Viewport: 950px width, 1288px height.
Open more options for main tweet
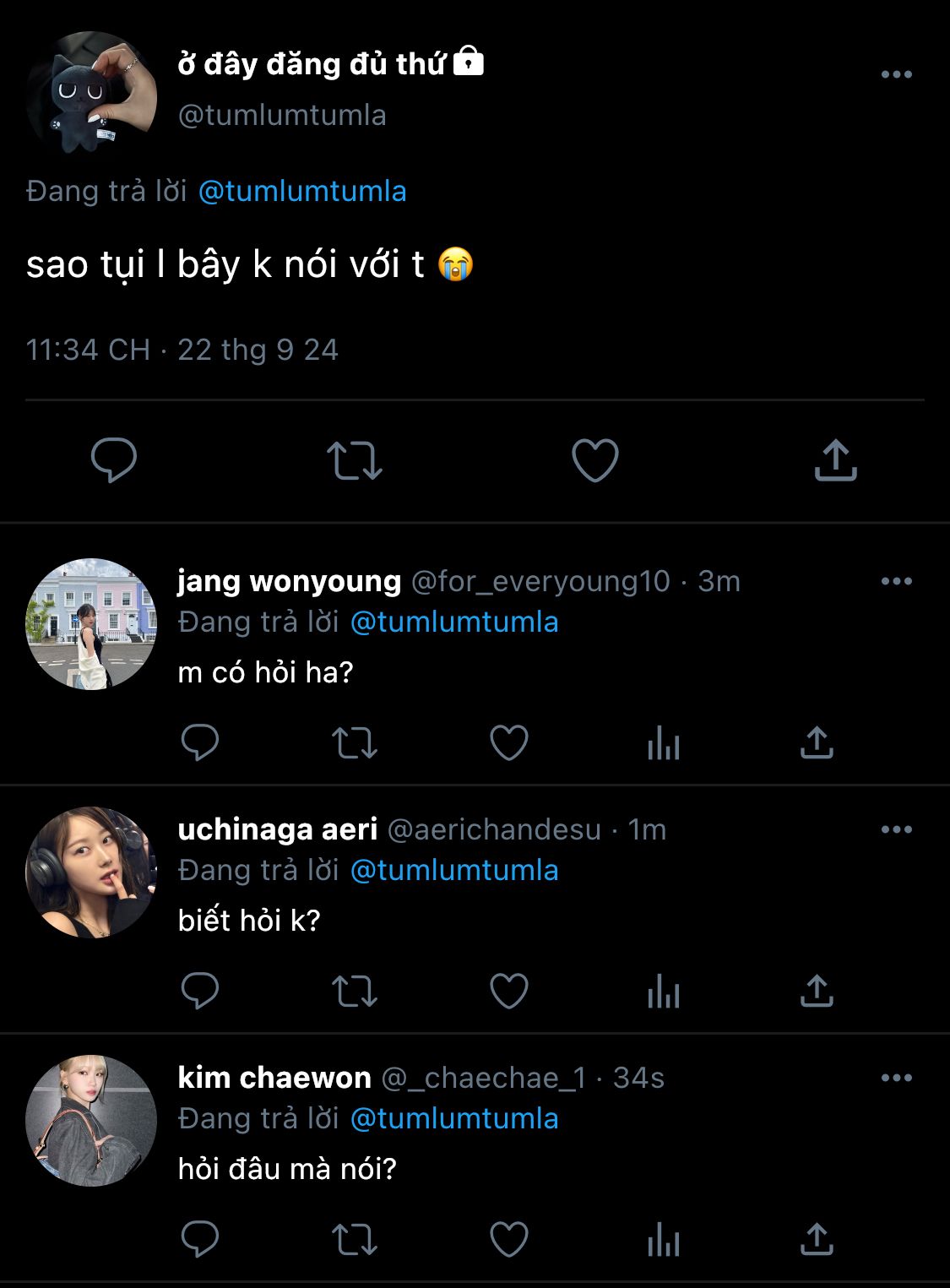(x=896, y=74)
